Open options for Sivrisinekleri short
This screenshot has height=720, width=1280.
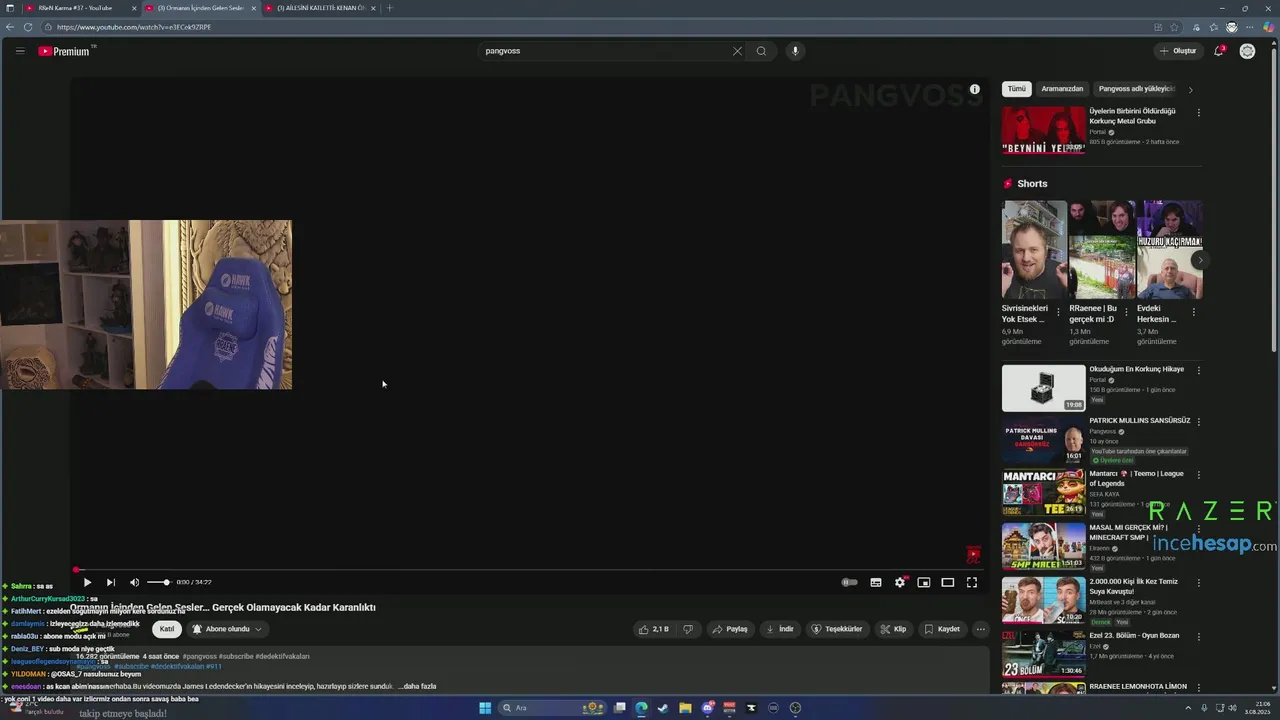point(1058,312)
